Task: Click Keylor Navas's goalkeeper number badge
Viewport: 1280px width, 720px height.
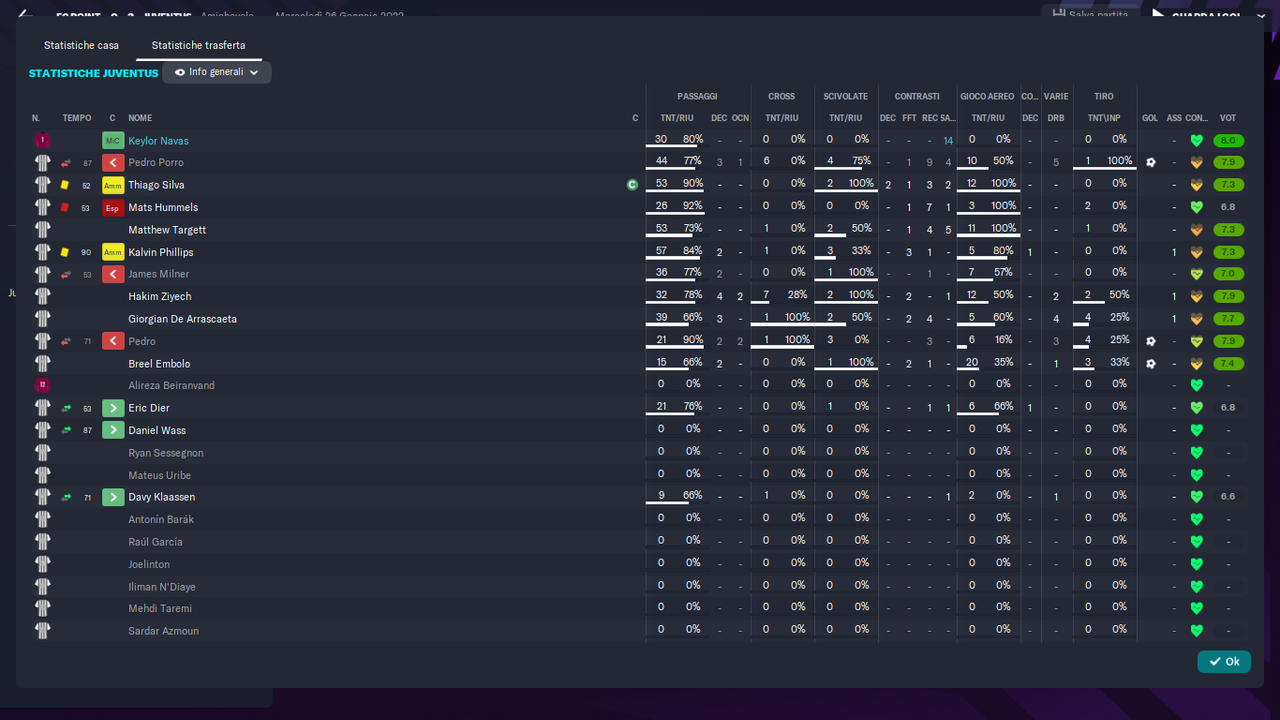Action: pos(42,141)
